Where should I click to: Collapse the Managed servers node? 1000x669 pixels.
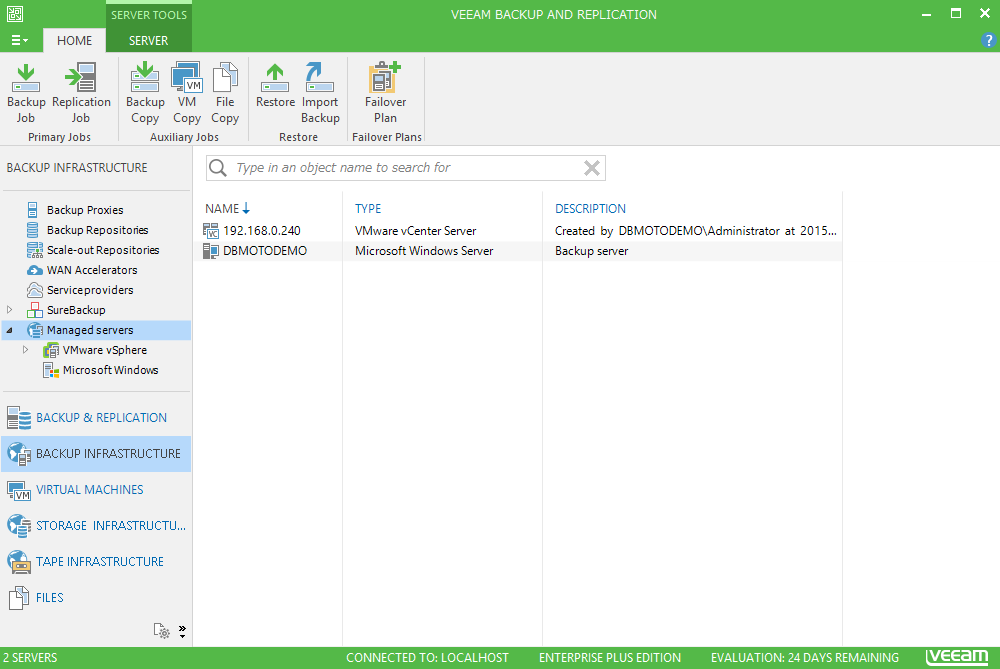[10, 330]
